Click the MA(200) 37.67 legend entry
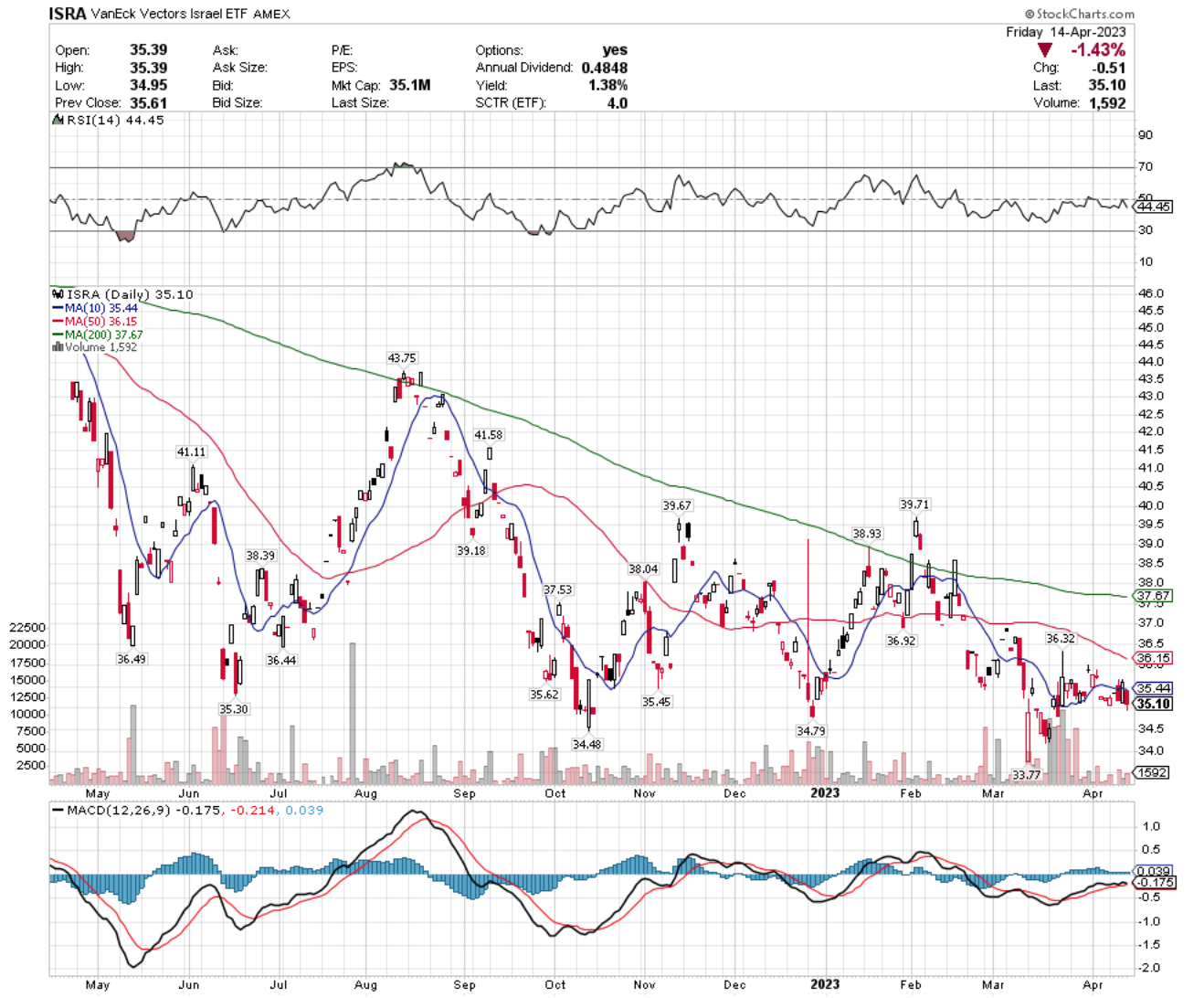Viewport: 1204px width, 998px height. pos(98,334)
